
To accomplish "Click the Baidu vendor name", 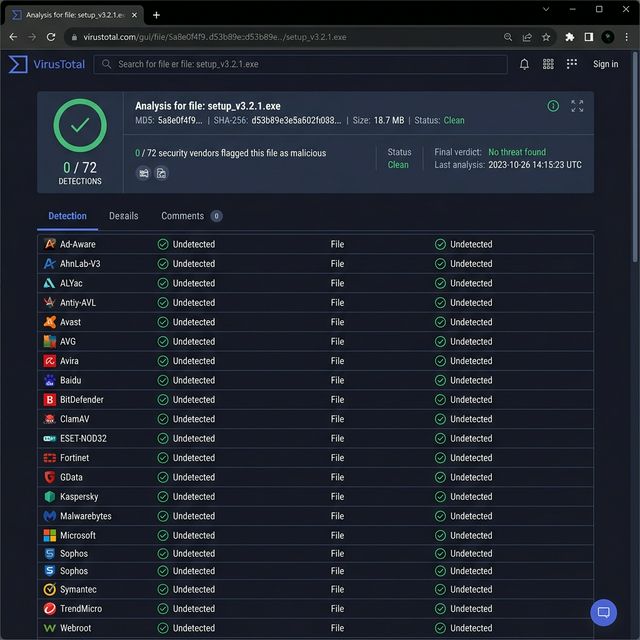I will tap(71, 380).
